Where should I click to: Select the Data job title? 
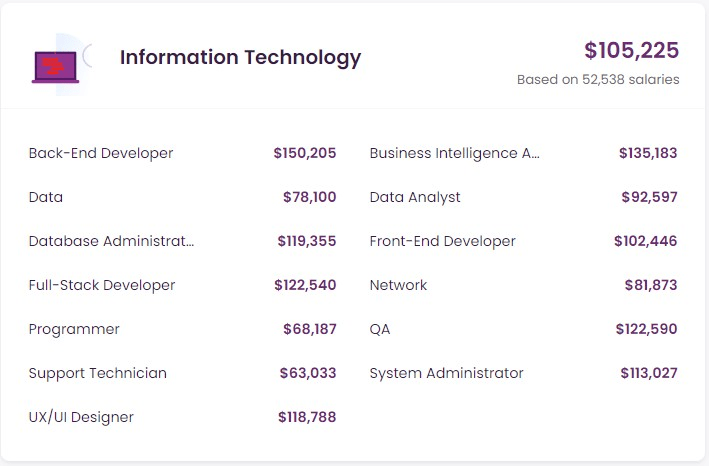pos(46,197)
